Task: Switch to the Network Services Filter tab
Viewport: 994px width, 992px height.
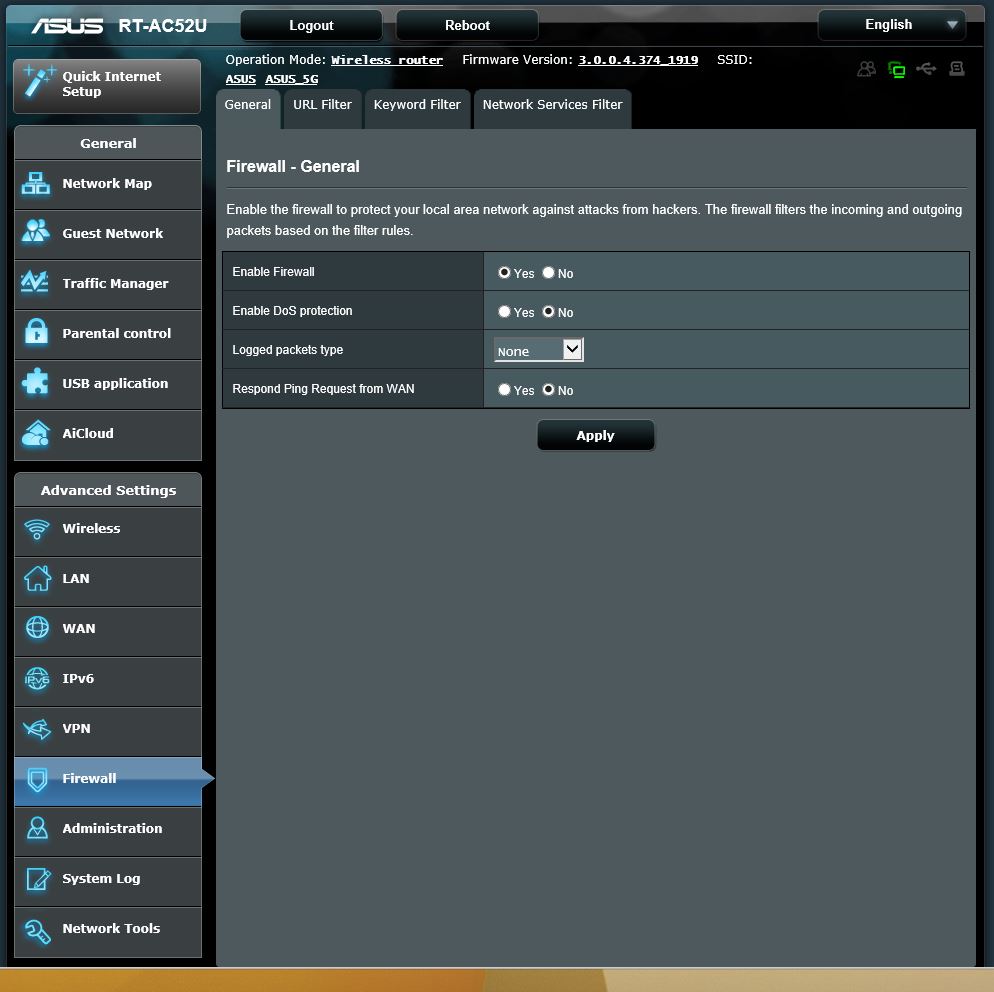Action: point(552,108)
